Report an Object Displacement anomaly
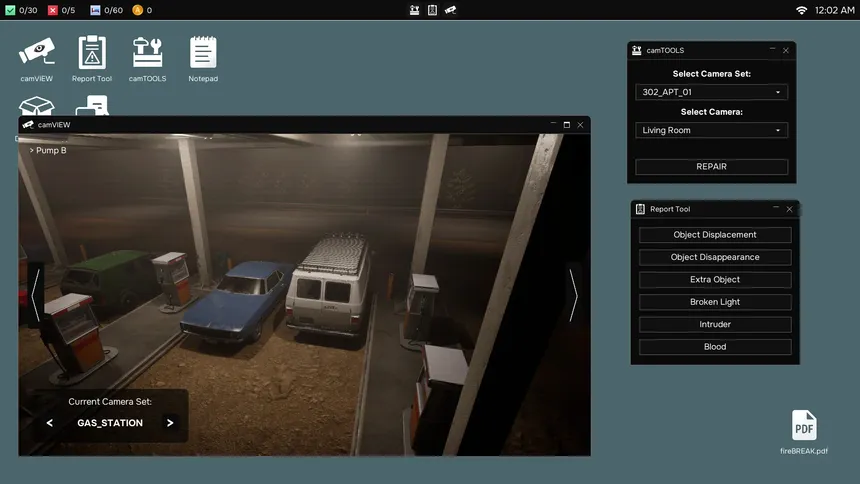The height and width of the screenshot is (484, 860). [x=715, y=235]
